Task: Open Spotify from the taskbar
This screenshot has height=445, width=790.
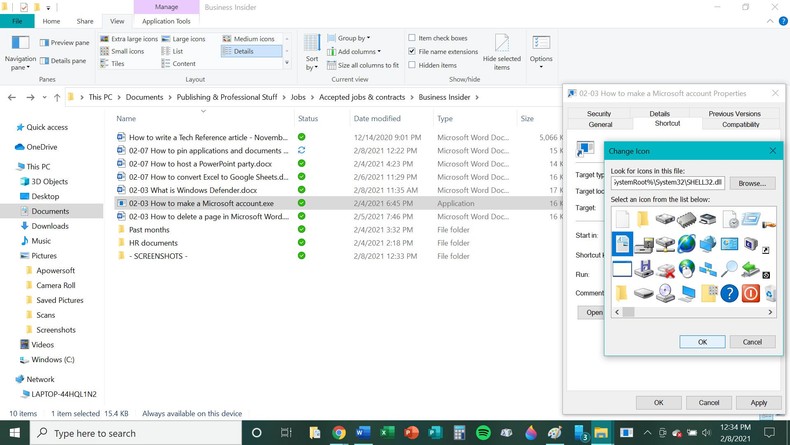Action: pyautogui.click(x=483, y=433)
